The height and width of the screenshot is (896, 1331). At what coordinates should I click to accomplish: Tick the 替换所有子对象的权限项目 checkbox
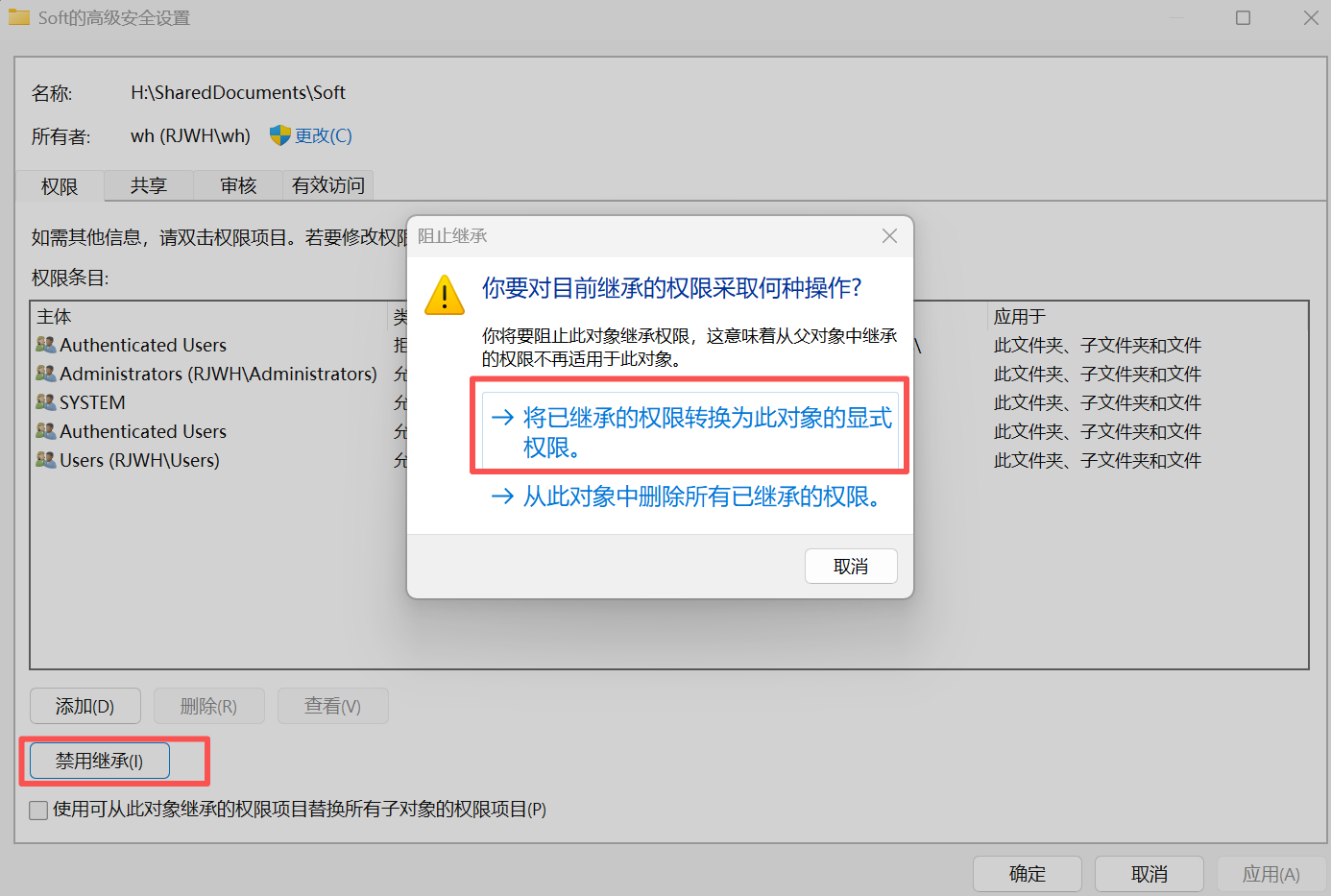point(38,811)
